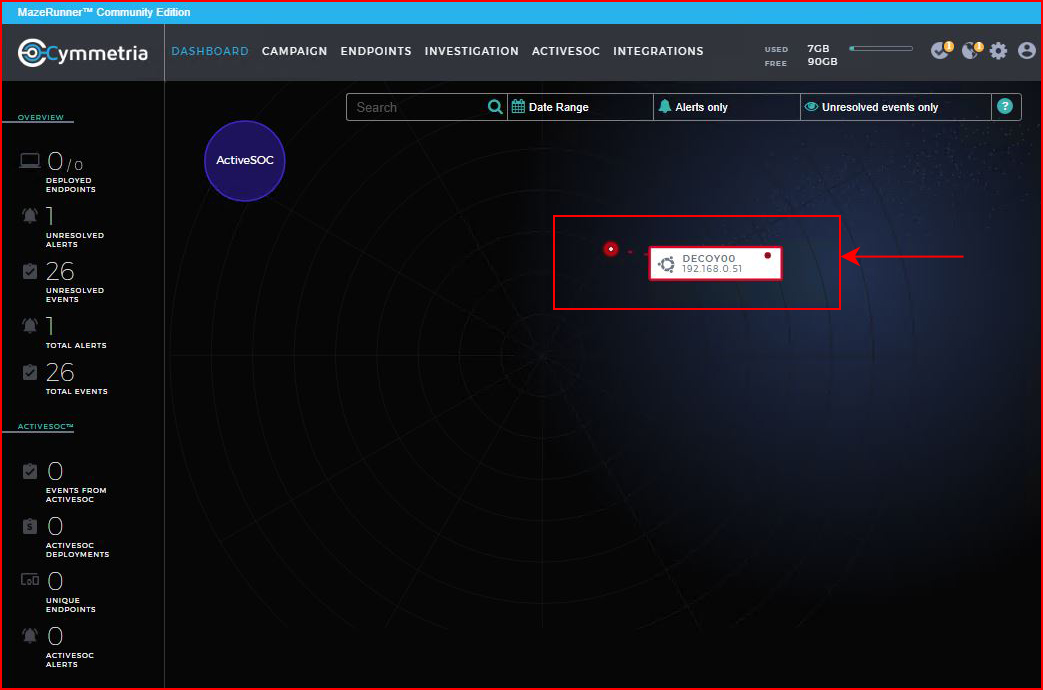Click the Total Alerts label
This screenshot has width=1043, height=690.
click(76, 345)
